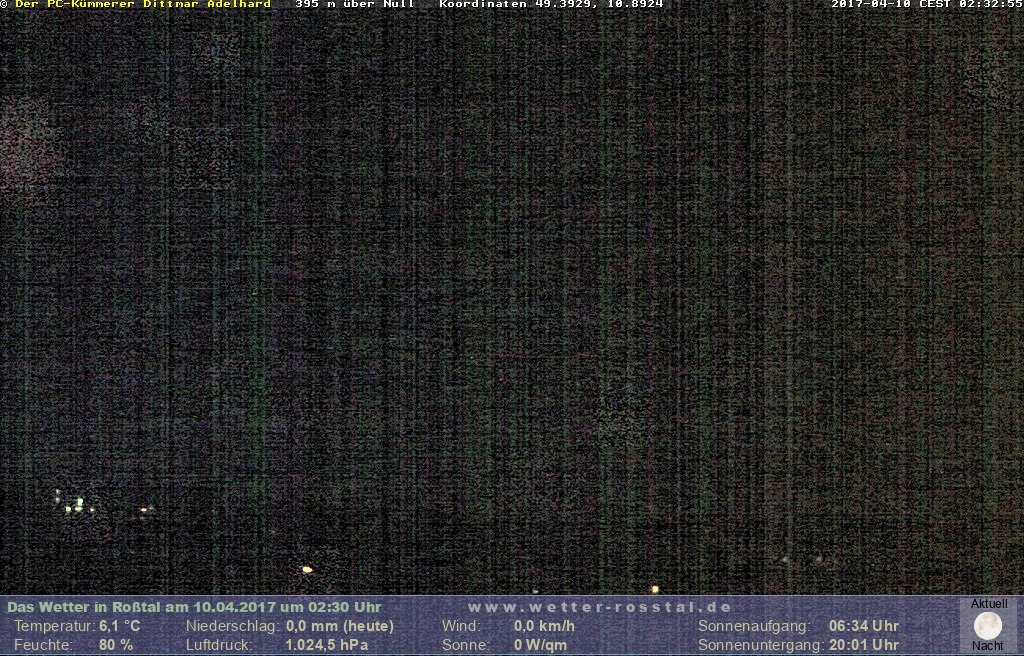Click the Nacht label below the moon

point(987,646)
